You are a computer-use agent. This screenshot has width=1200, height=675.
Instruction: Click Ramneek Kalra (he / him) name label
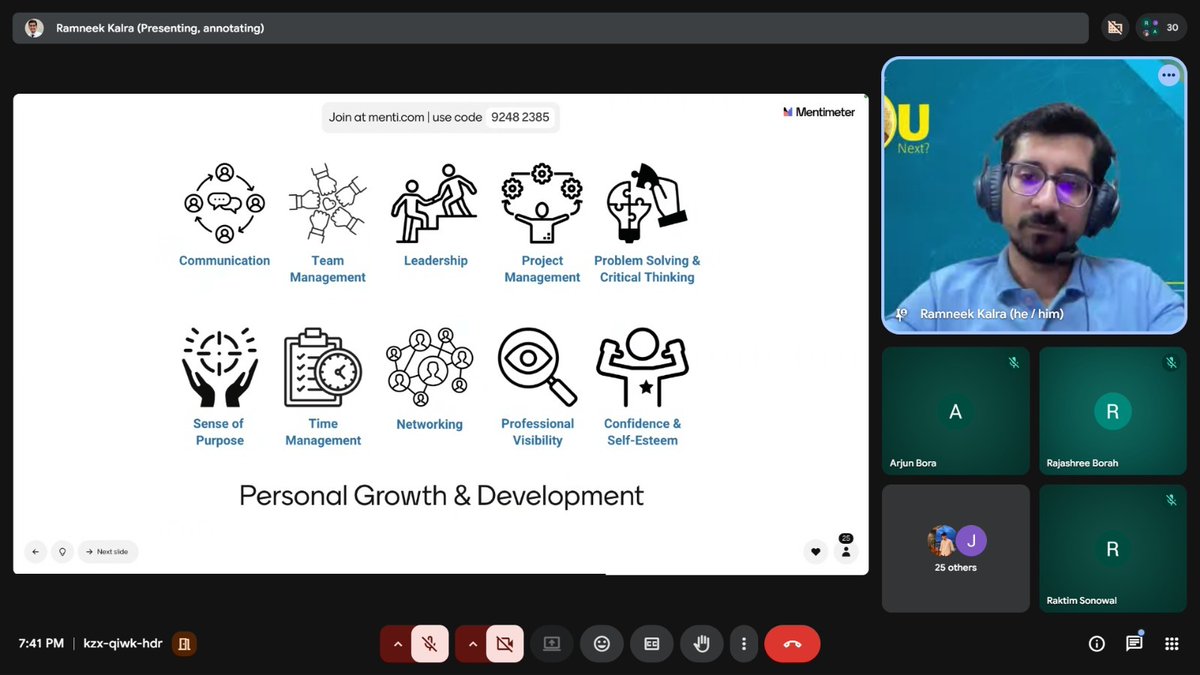[991, 314]
